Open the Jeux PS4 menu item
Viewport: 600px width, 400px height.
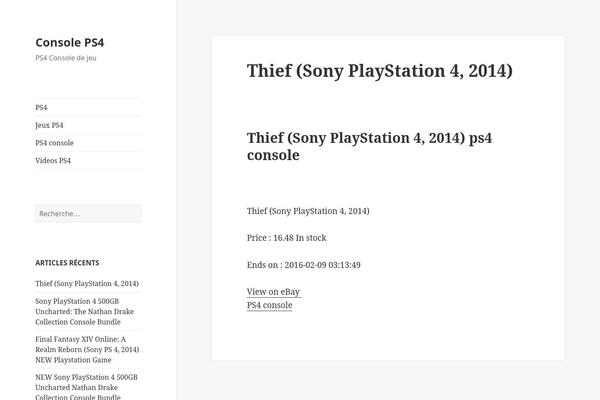pyautogui.click(x=49, y=125)
